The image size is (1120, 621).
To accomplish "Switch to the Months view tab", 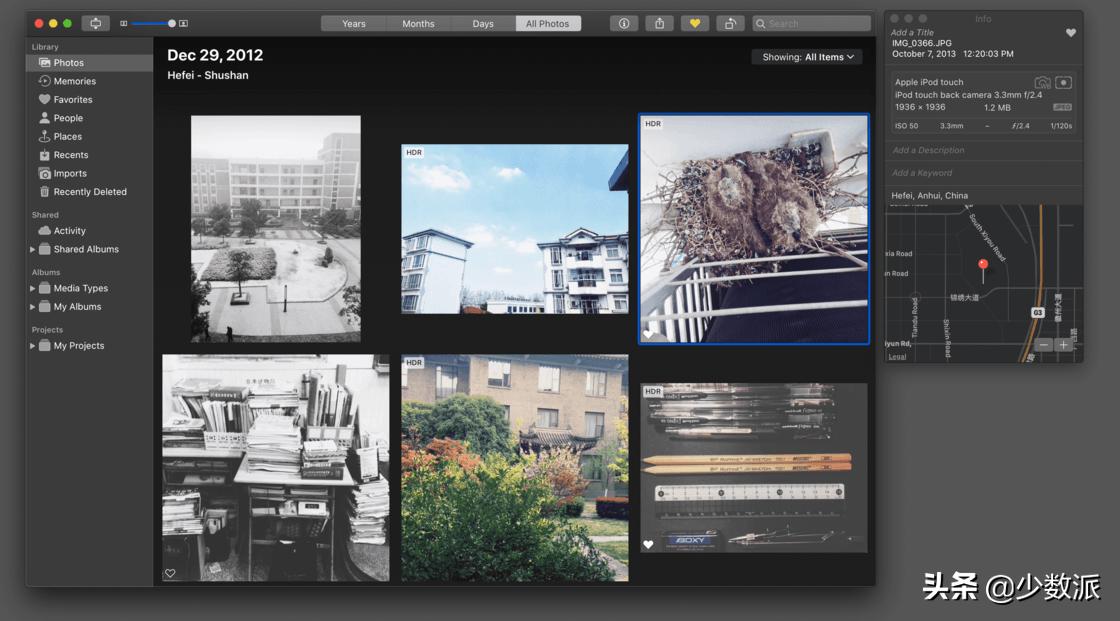I will click(418, 23).
